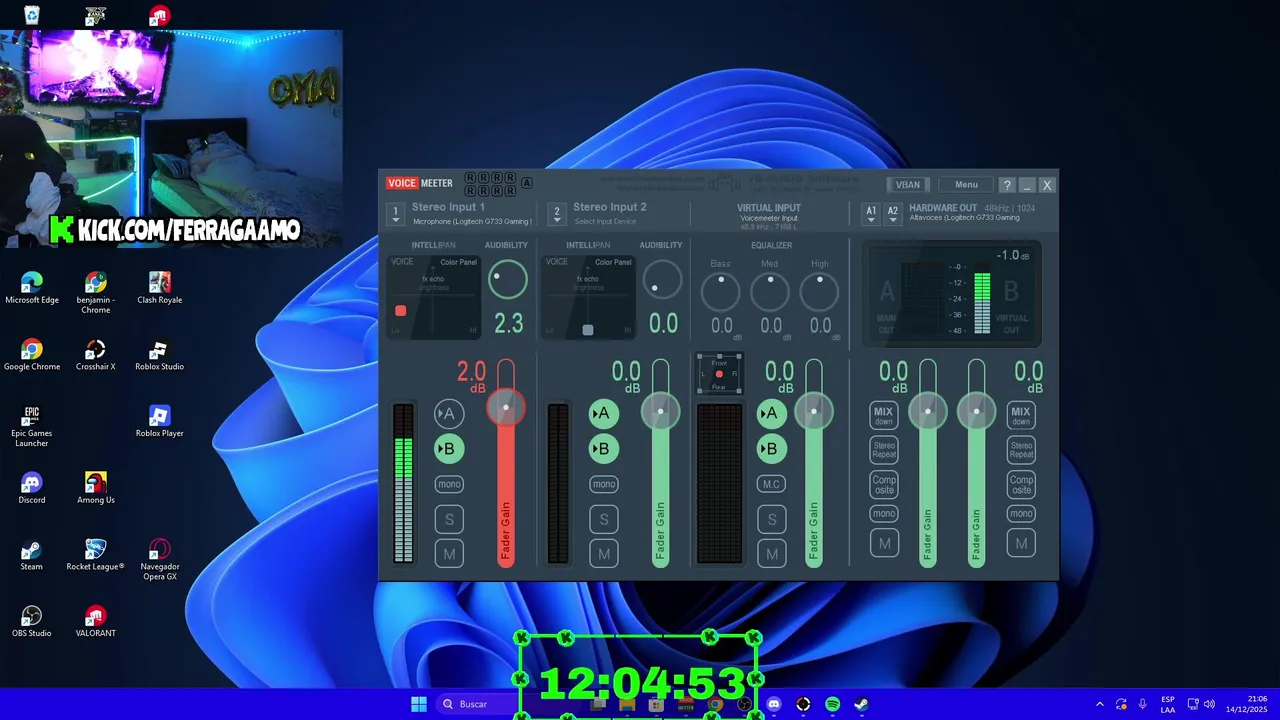Select the Steam desktop icon
This screenshot has width=1280, height=720.
click(32, 555)
